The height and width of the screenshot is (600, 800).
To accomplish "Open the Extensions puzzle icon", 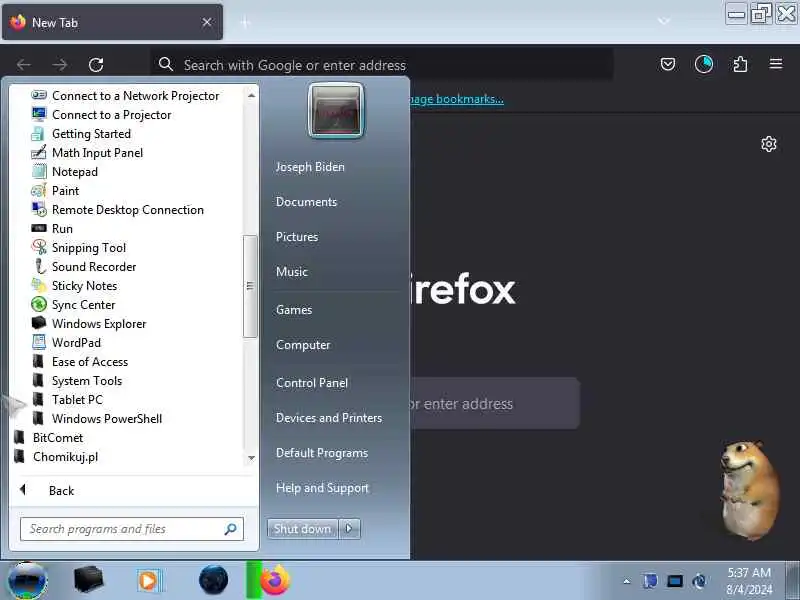I will coord(740,64).
